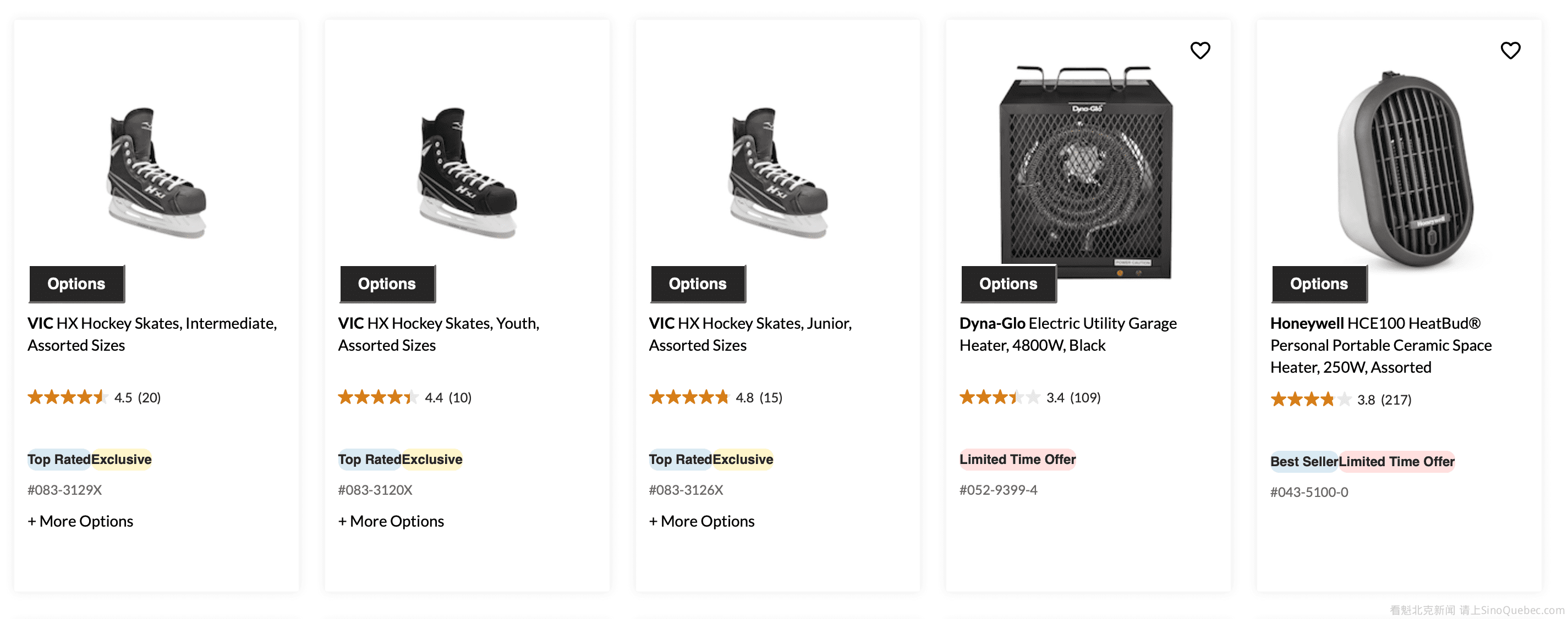Click heart icon on Honeywell HeatBud heater
Screen dimensions: 1568x619
[x=1510, y=51]
